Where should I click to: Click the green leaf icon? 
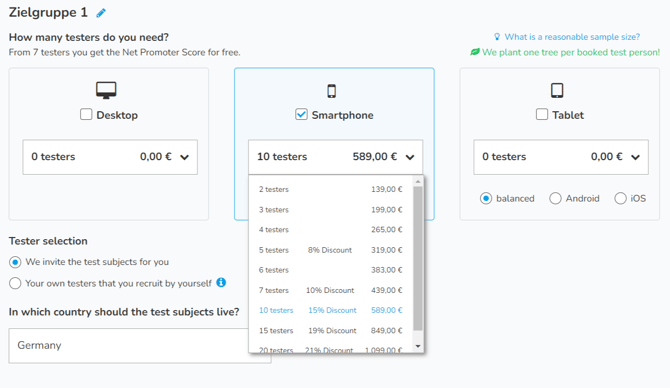475,52
